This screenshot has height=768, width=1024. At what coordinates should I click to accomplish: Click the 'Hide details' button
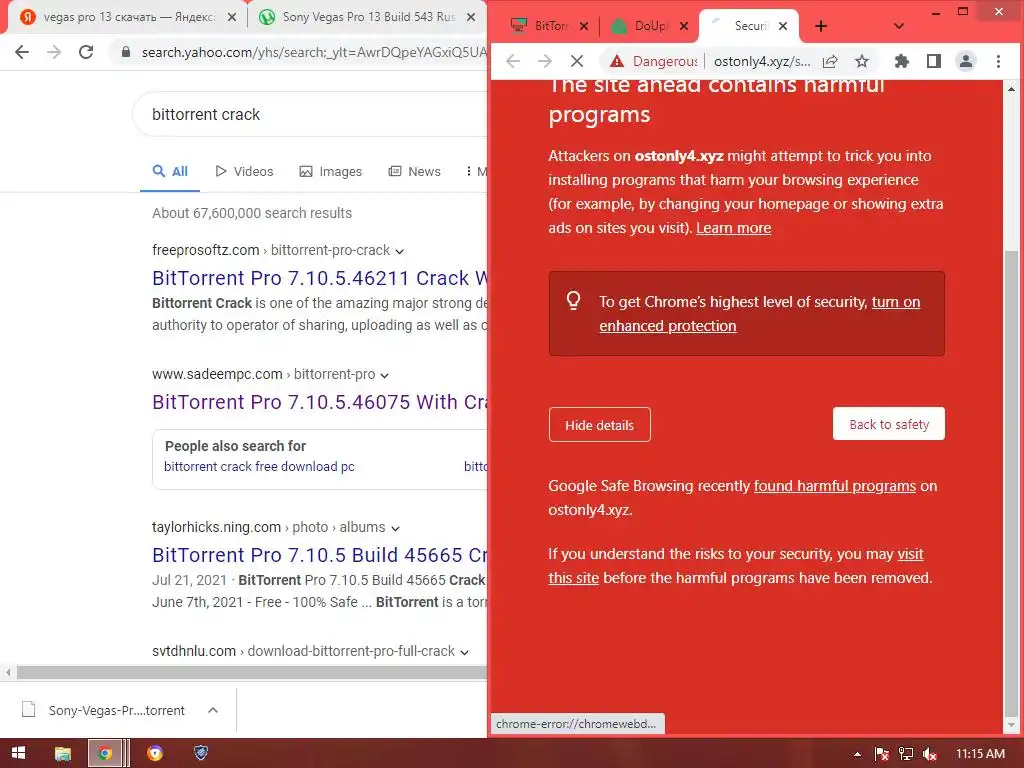click(600, 425)
